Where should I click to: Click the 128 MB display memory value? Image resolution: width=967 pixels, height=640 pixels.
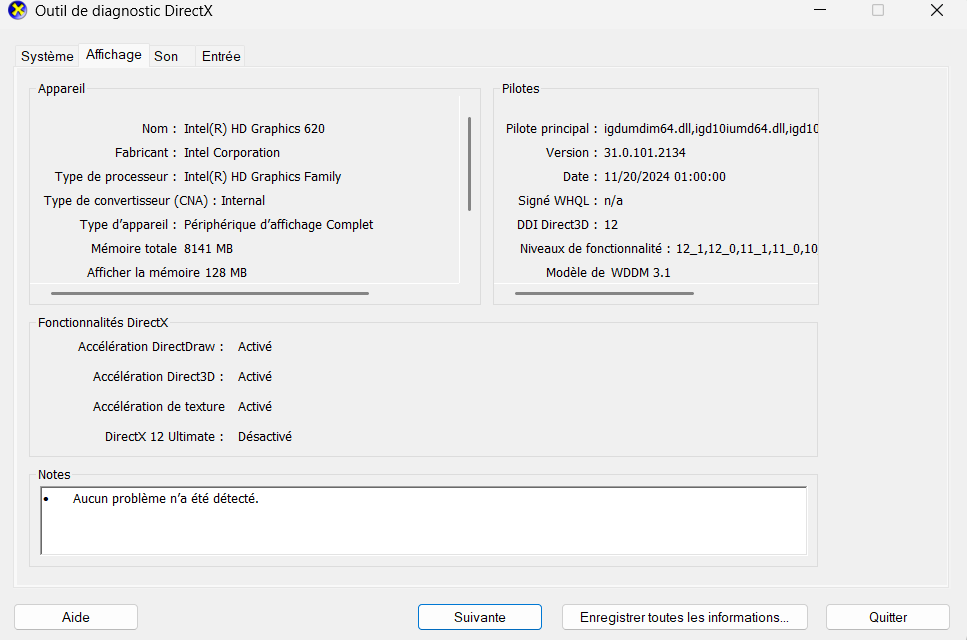click(226, 273)
